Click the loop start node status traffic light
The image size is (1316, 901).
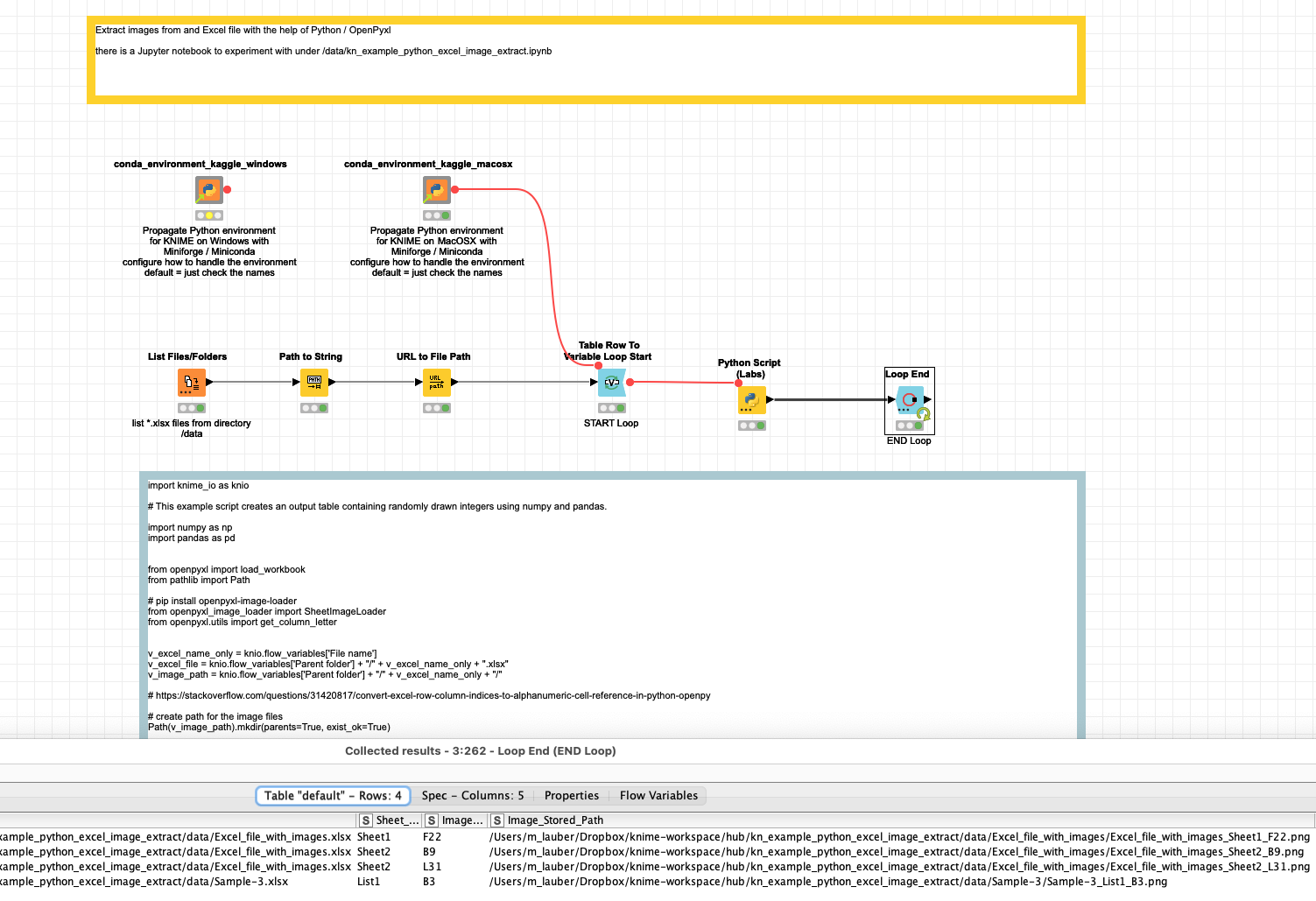coord(612,408)
